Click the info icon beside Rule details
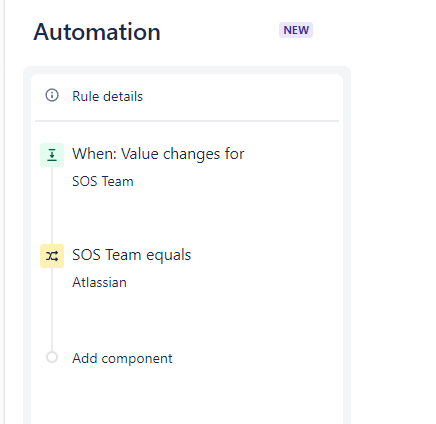436x424 pixels. 52,95
